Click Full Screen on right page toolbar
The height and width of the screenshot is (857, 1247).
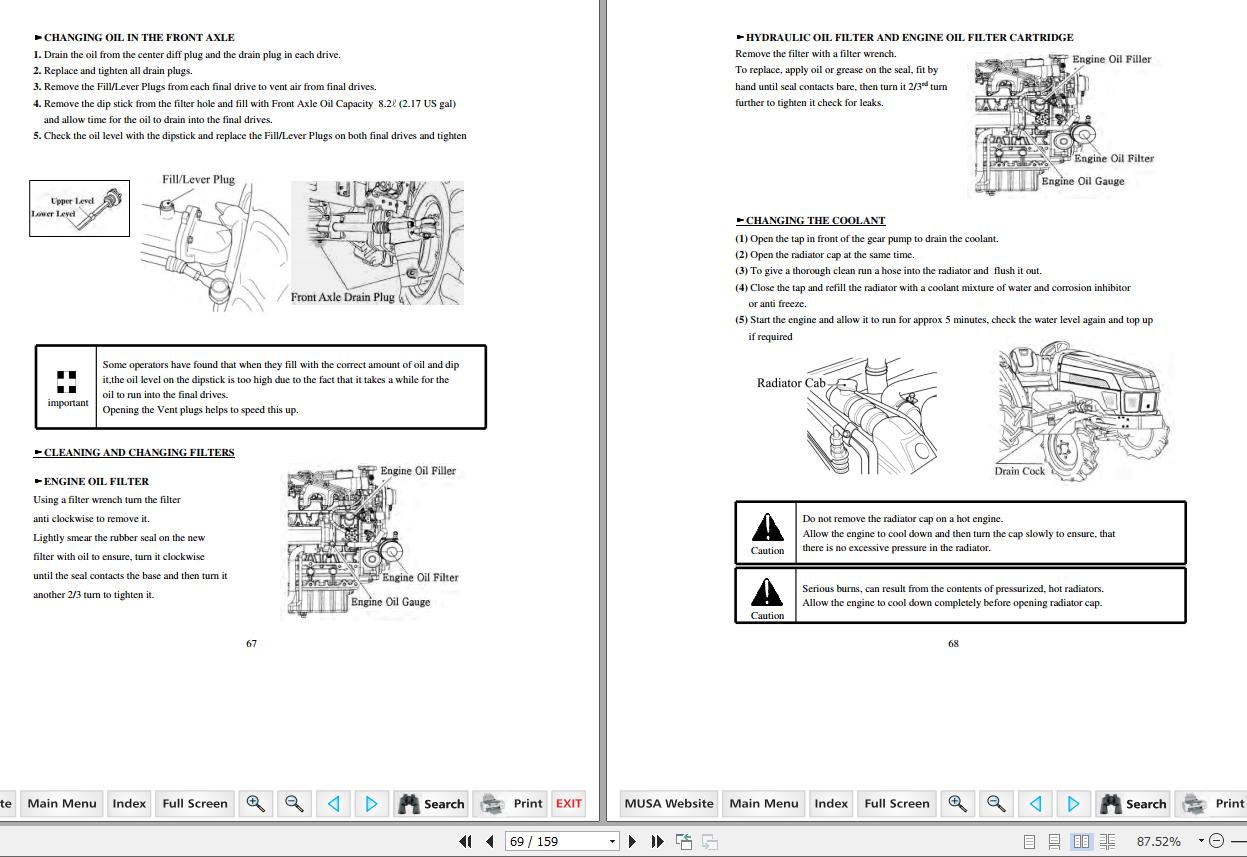(897, 803)
